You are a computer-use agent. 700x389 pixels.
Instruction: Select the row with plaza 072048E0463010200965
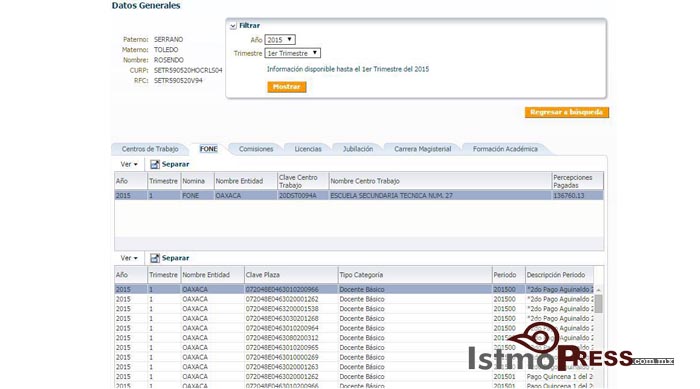[354, 348]
